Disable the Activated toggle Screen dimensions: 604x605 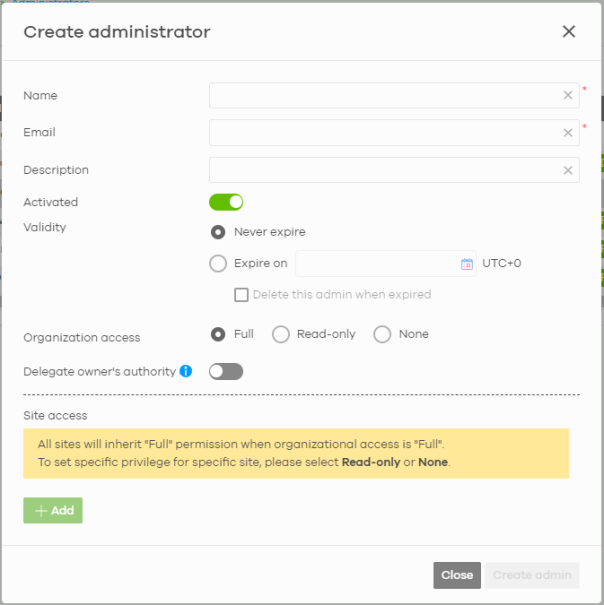[x=226, y=202]
